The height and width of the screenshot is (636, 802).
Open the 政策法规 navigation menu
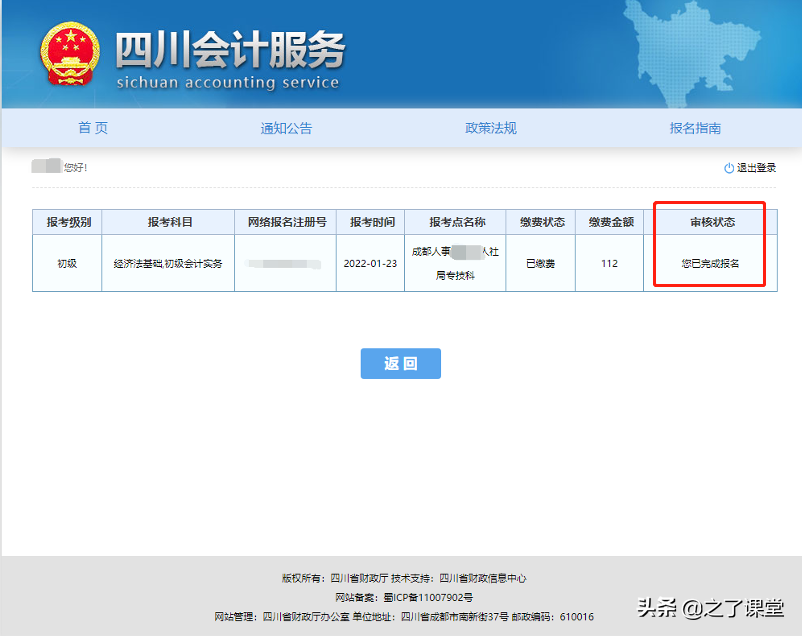(x=494, y=128)
